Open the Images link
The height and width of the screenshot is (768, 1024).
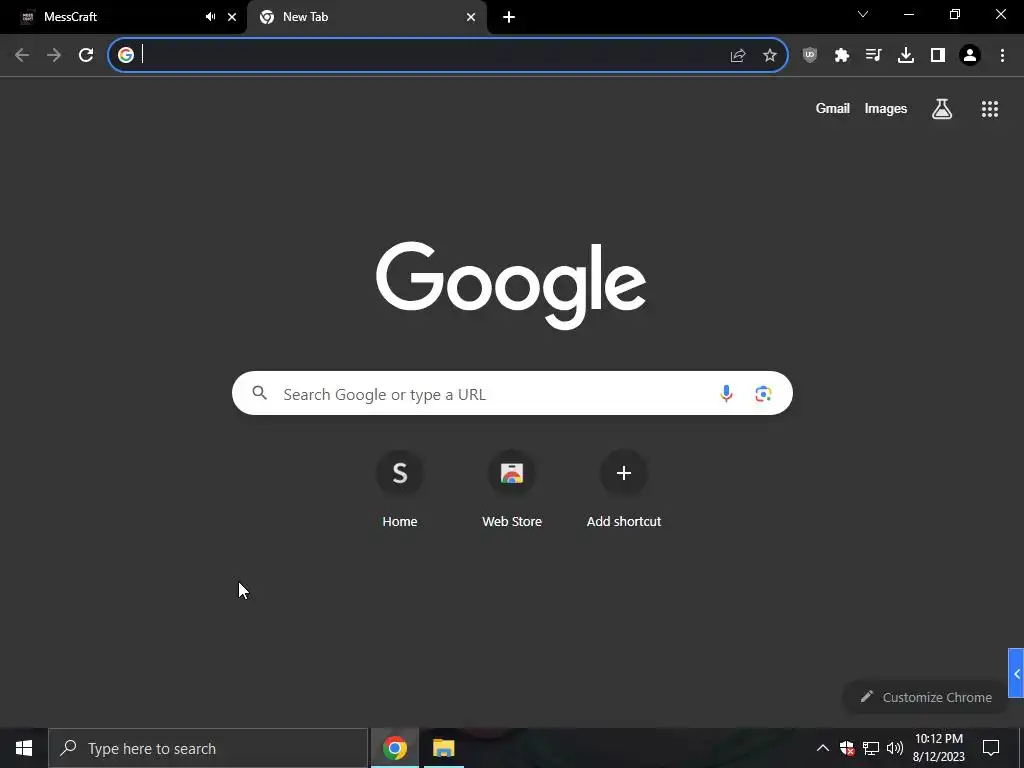click(886, 108)
